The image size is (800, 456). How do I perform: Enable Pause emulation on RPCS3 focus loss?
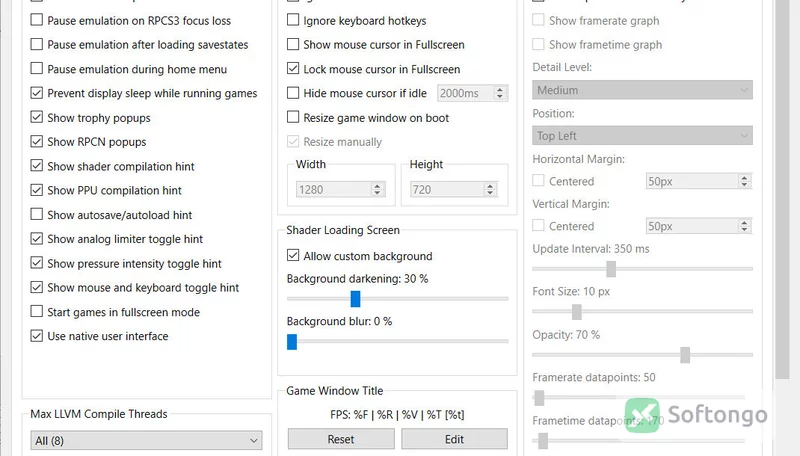click(36, 20)
